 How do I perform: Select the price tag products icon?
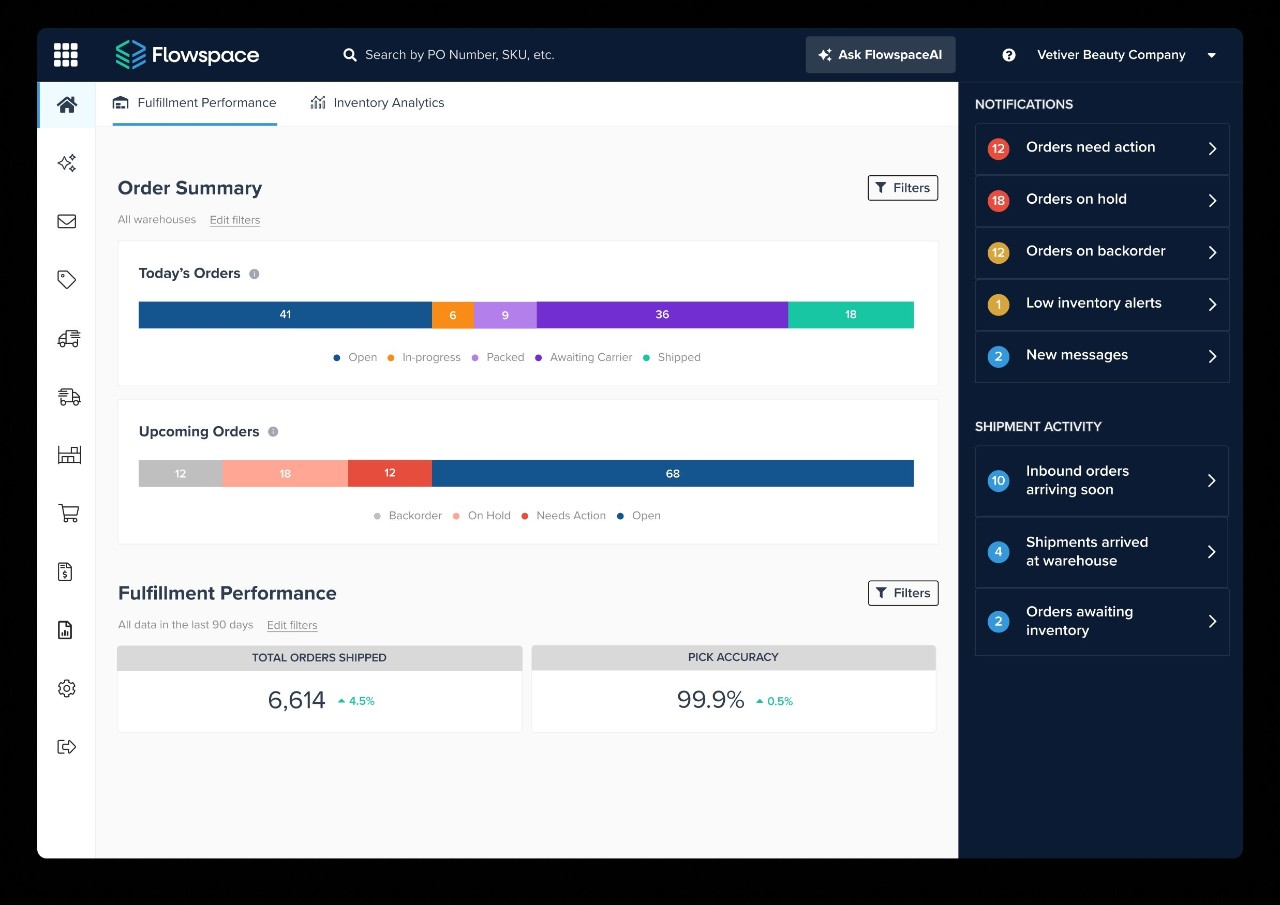coord(66,279)
